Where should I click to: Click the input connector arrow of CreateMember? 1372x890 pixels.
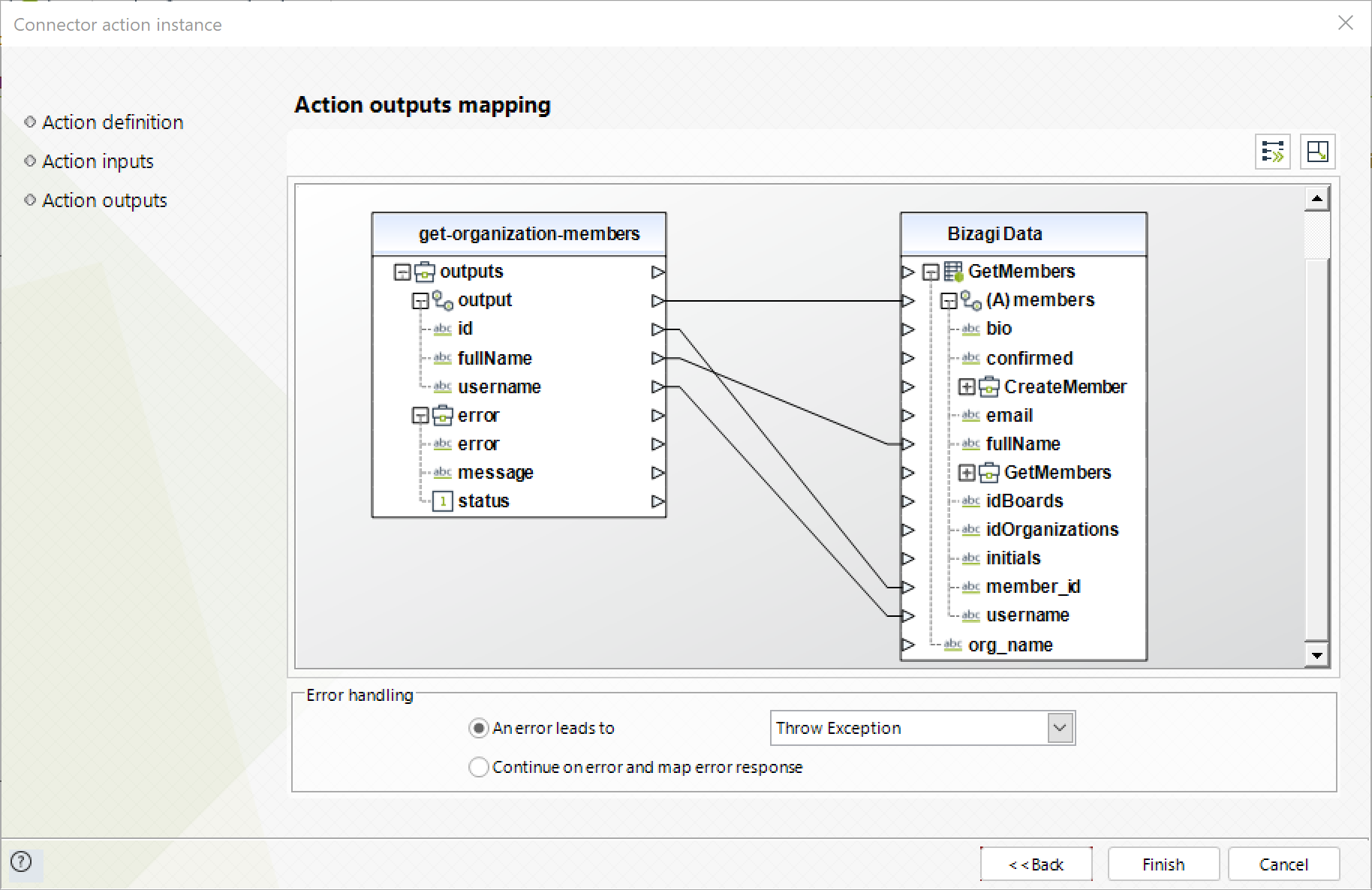[x=908, y=387]
